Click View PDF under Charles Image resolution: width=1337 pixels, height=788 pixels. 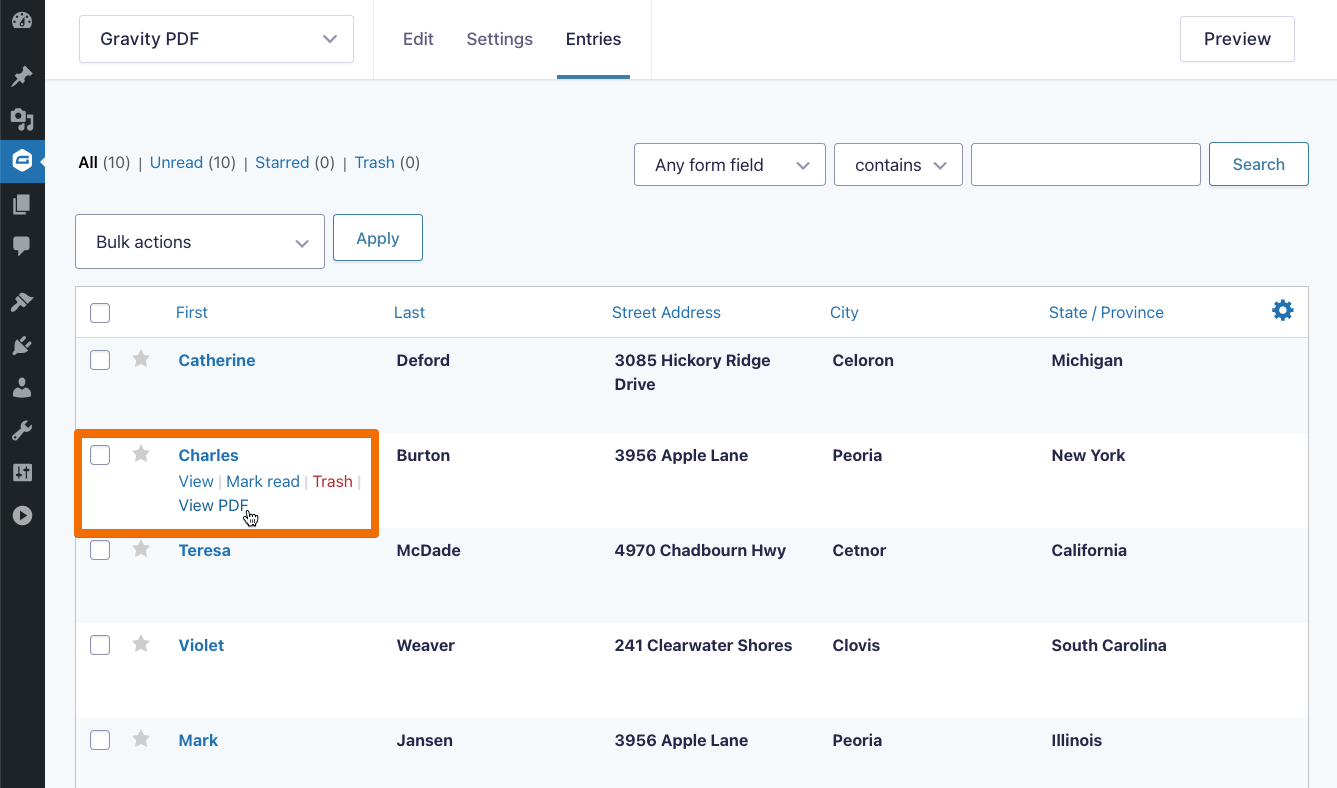213,505
